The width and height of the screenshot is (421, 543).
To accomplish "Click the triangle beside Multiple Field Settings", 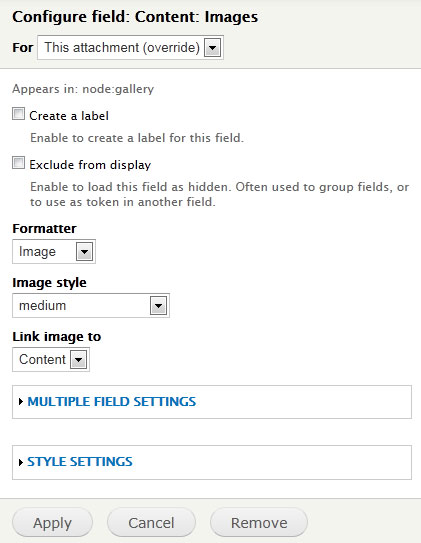I will tap(21, 402).
